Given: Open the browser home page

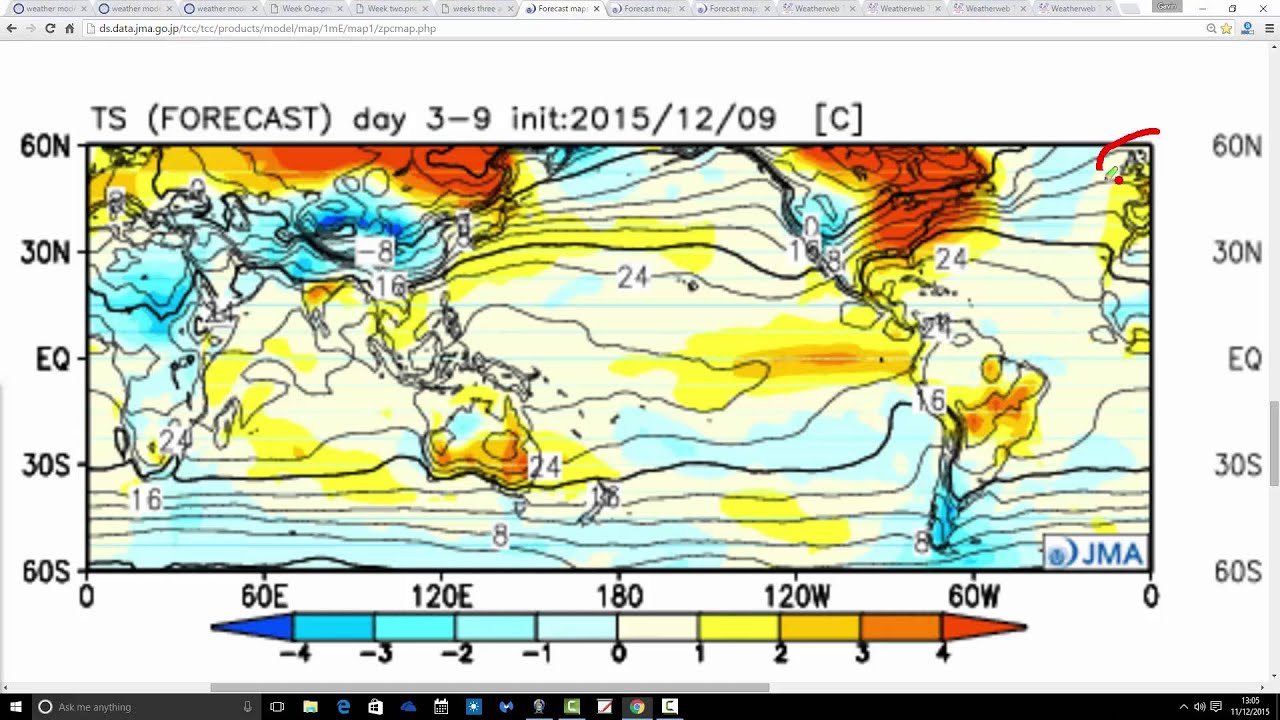Looking at the screenshot, I should click(69, 29).
